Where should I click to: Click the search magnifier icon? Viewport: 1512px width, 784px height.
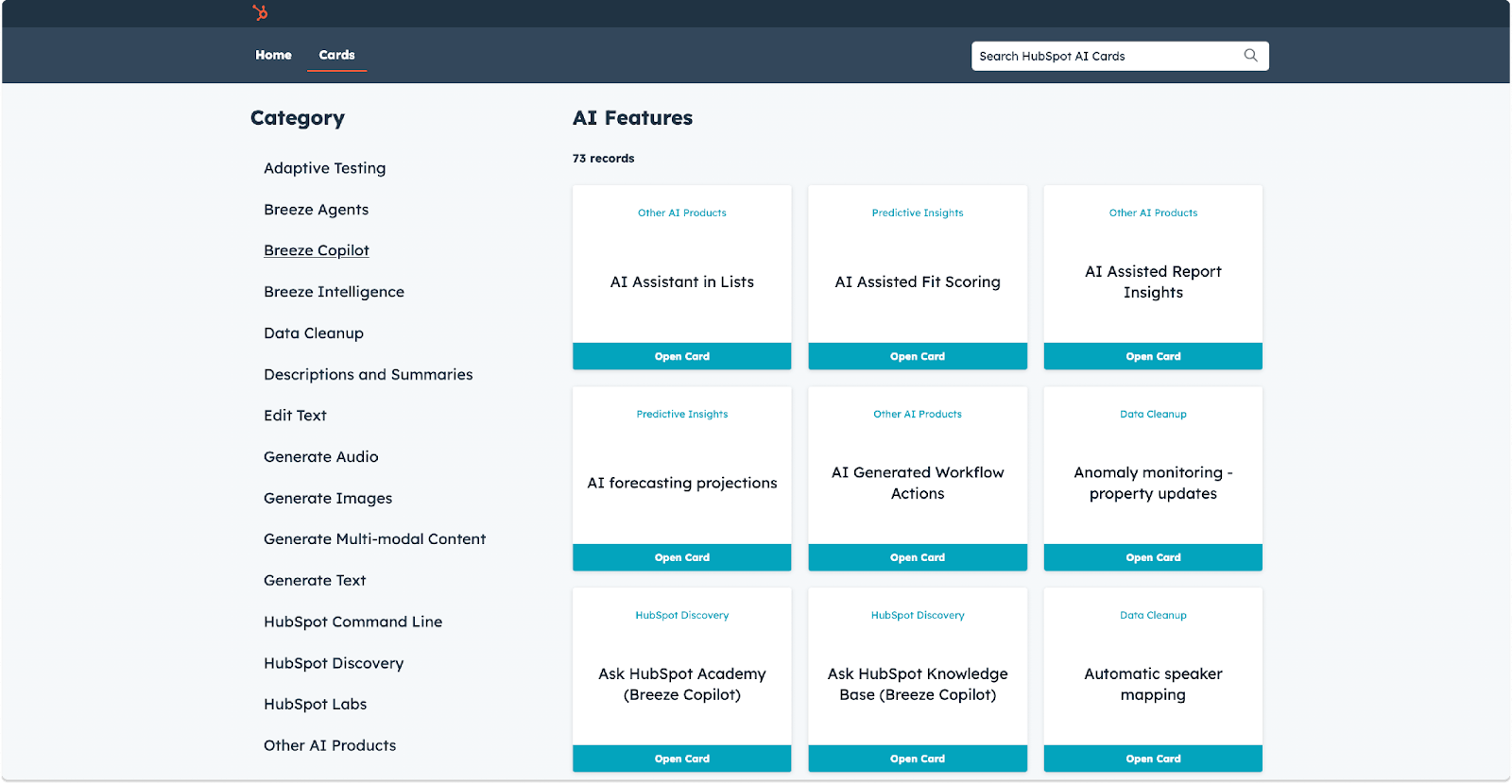(1250, 56)
